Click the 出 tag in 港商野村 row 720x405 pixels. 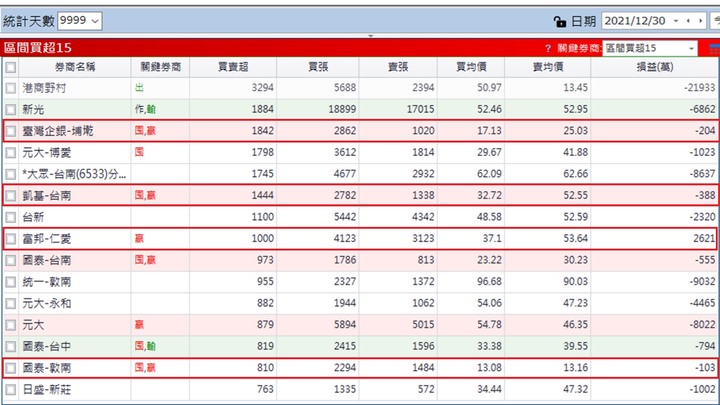(x=139, y=87)
